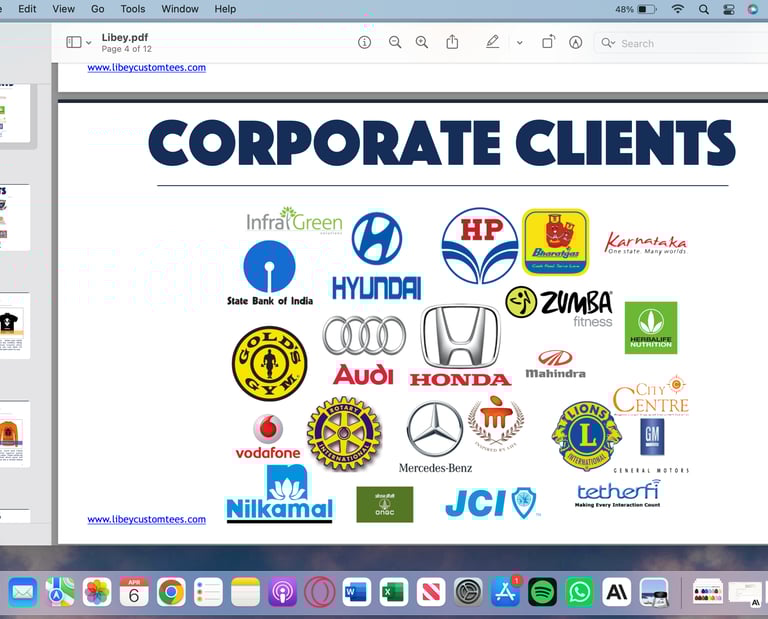This screenshot has width=768, height=619.
Task: Launch Microsoft Excel from the Dock
Action: pyautogui.click(x=394, y=592)
